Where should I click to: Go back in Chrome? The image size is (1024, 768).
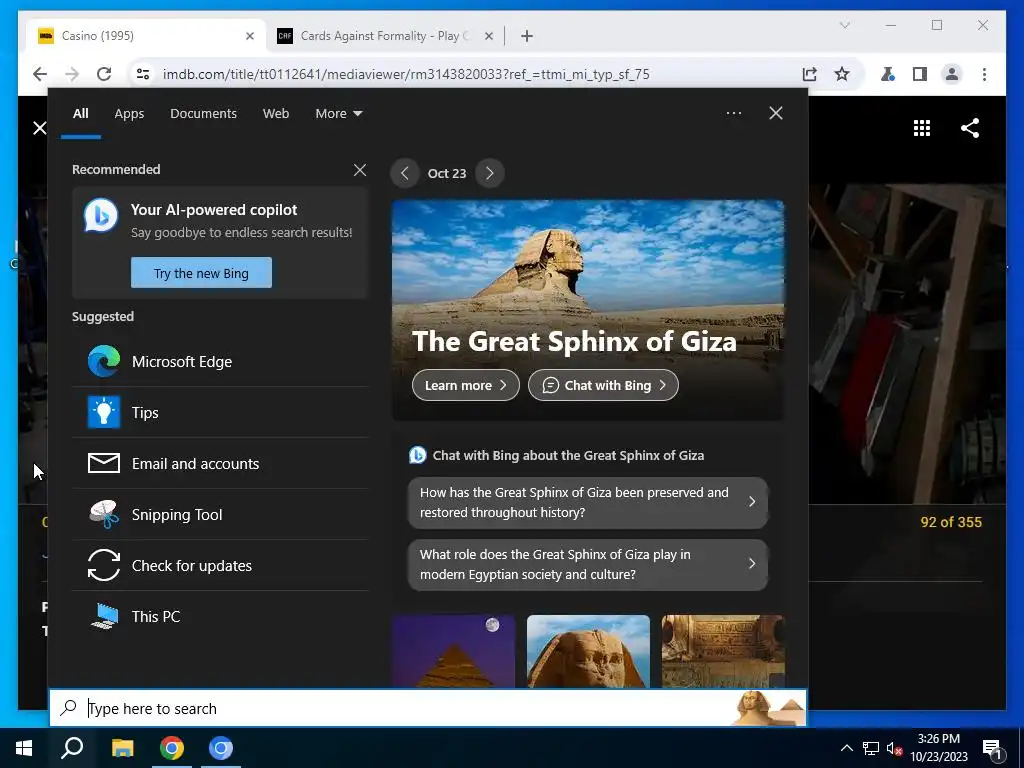click(x=40, y=74)
